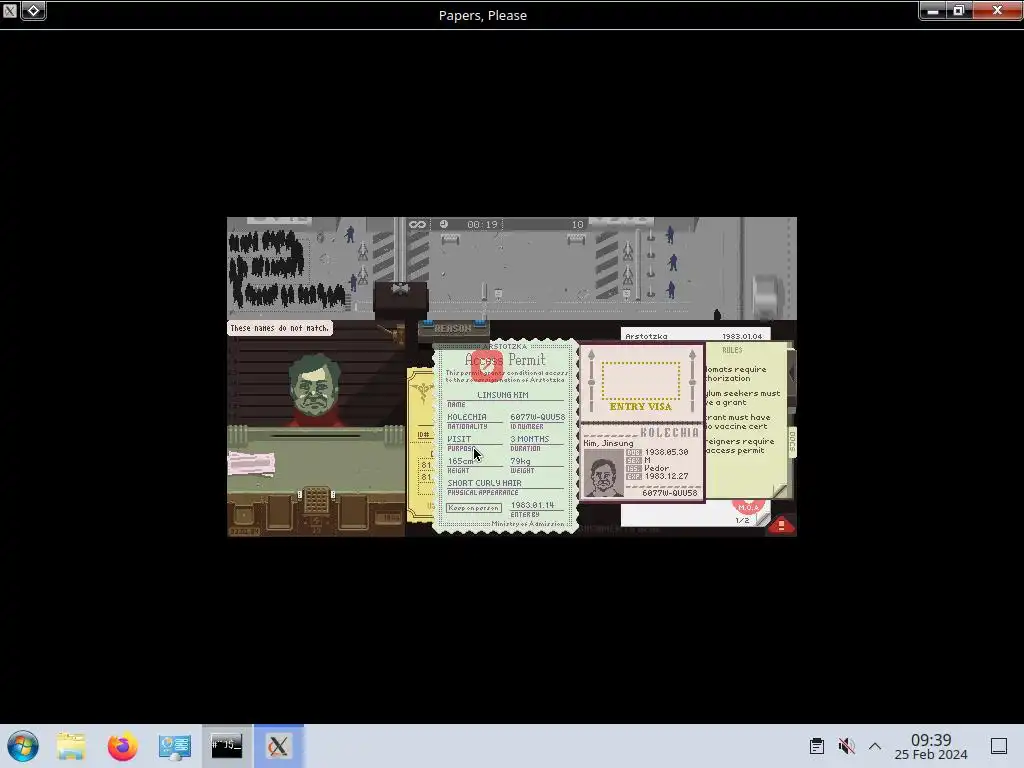This screenshot has width=1024, height=768.
Task: Select the 79kg weight value
Action: tap(520, 461)
